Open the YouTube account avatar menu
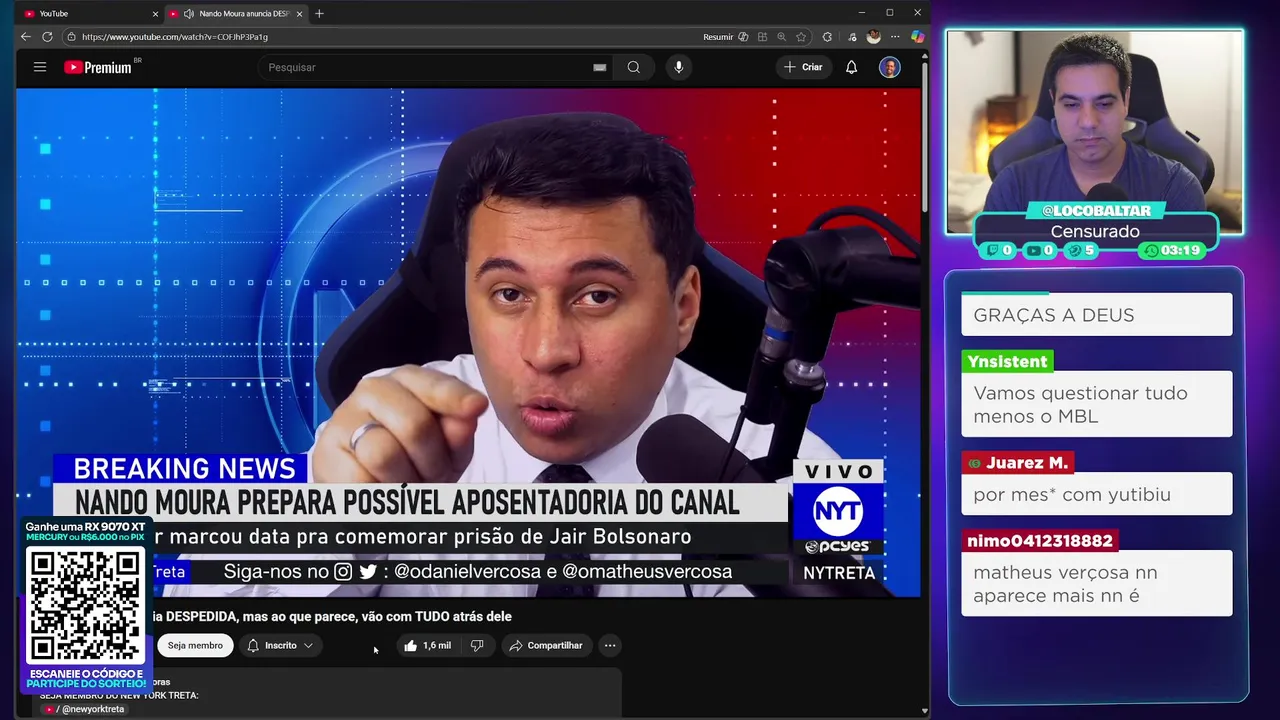 889,67
